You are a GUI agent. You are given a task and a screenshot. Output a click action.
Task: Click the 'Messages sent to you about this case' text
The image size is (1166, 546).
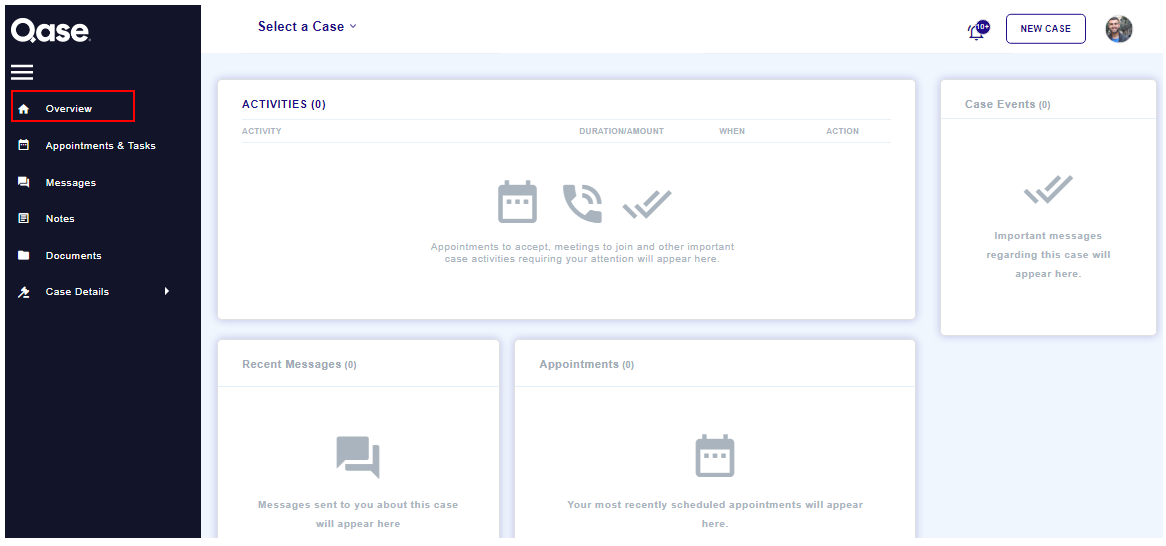click(x=358, y=514)
